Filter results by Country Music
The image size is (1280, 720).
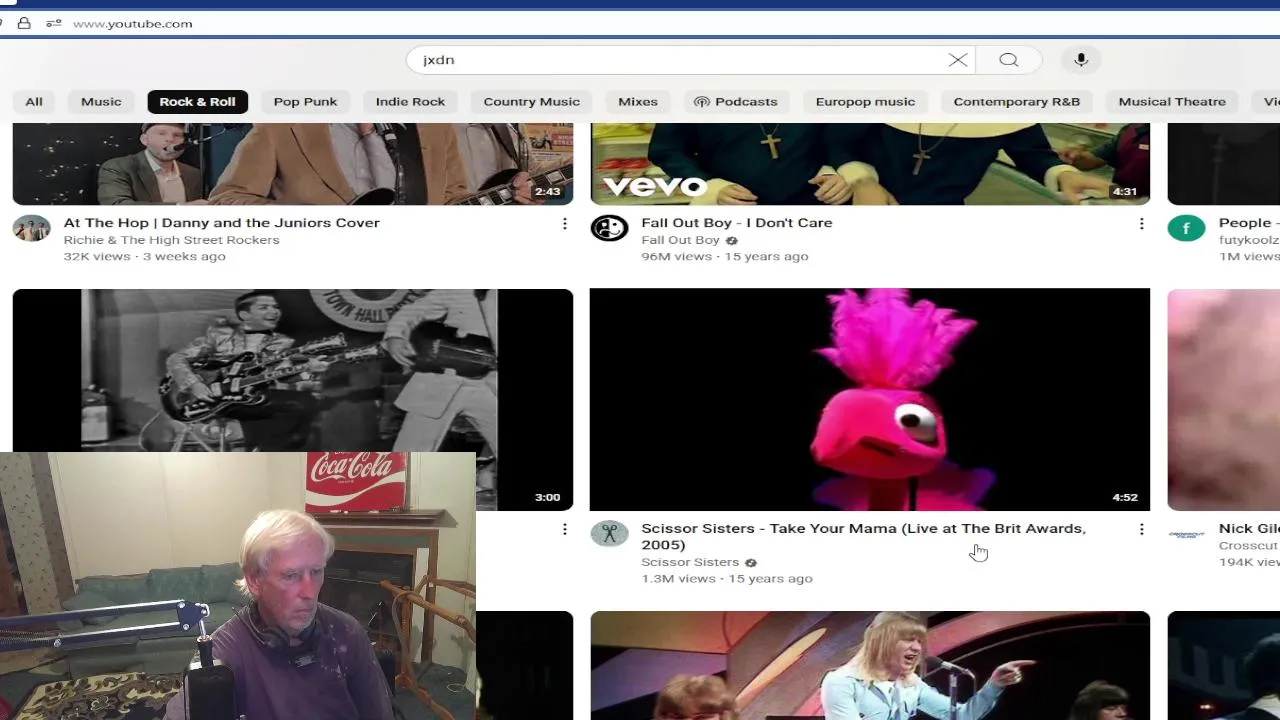[531, 101]
